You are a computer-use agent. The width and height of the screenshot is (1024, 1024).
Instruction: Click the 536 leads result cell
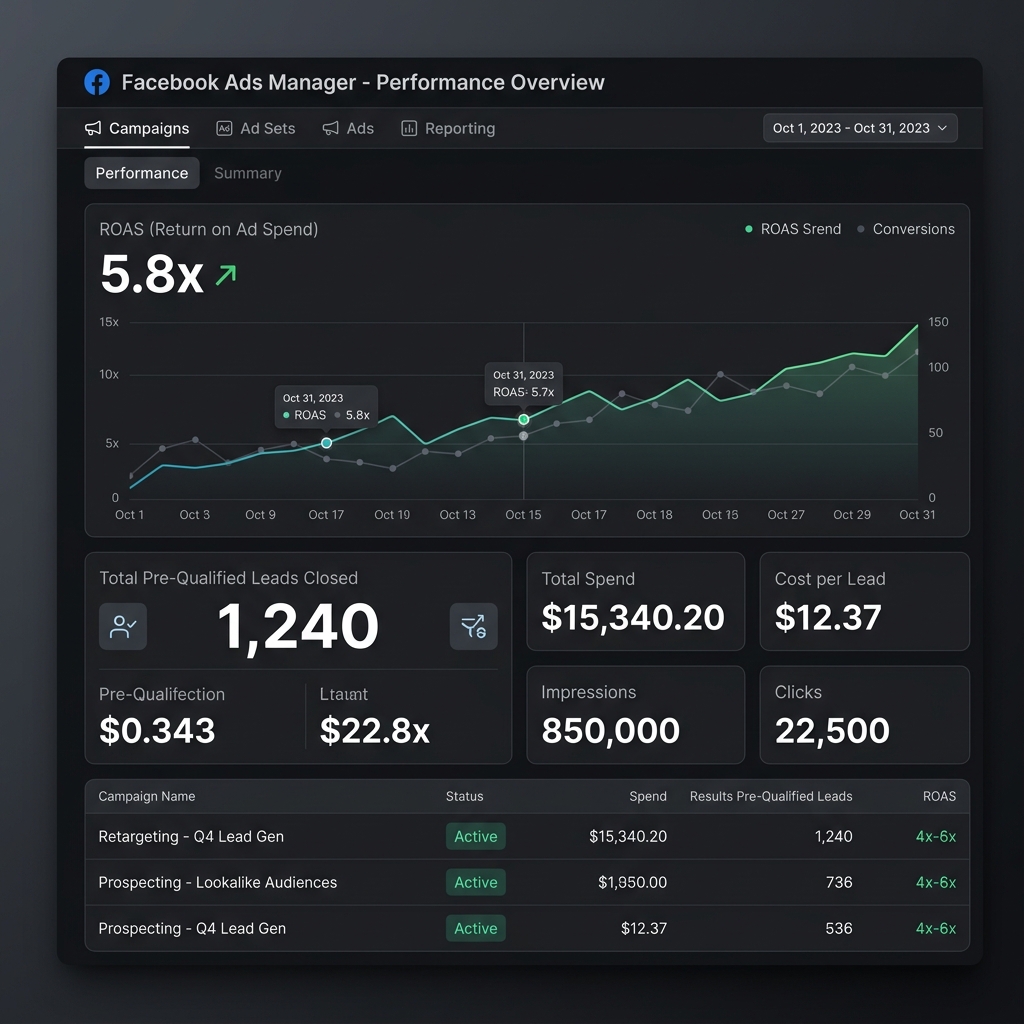pos(839,928)
